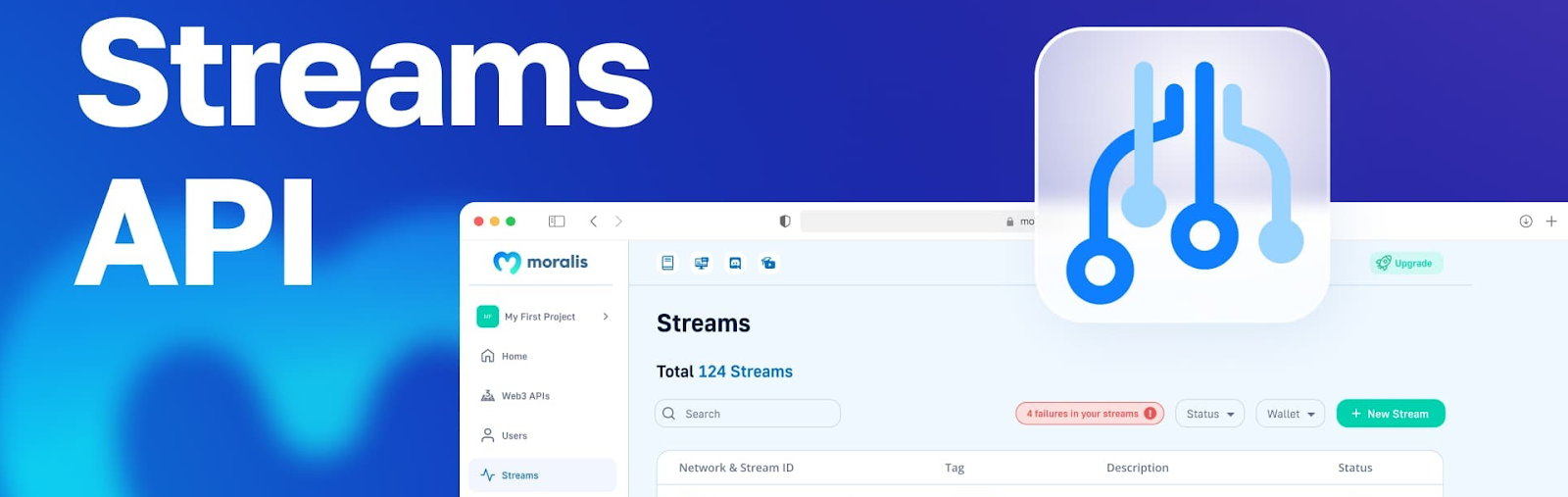Viewport: 1568px width, 497px height.
Task: Open Home in the sidebar
Action: (542, 356)
